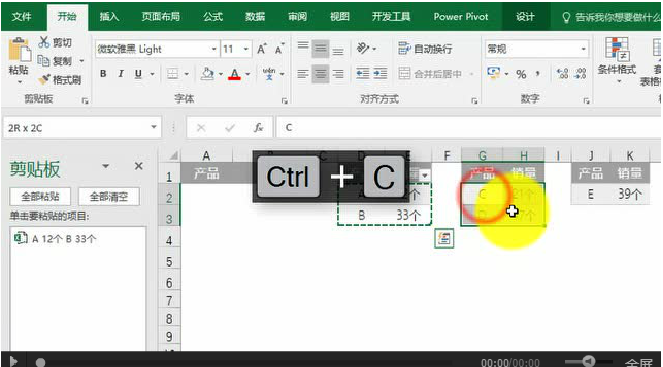Select clipboard item A 12个 B 33个
Screen dimensions: 663x367
coord(77,238)
